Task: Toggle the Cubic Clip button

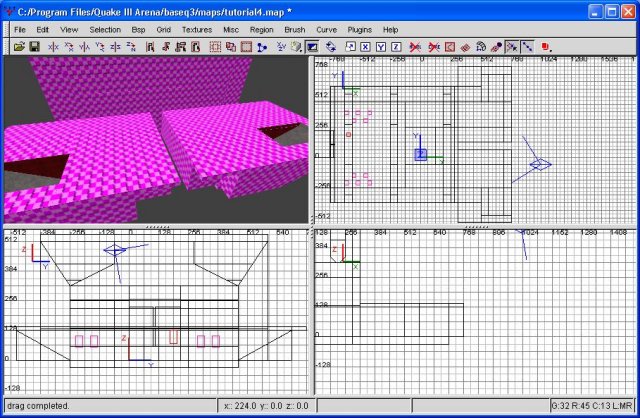Action: [x=312, y=47]
